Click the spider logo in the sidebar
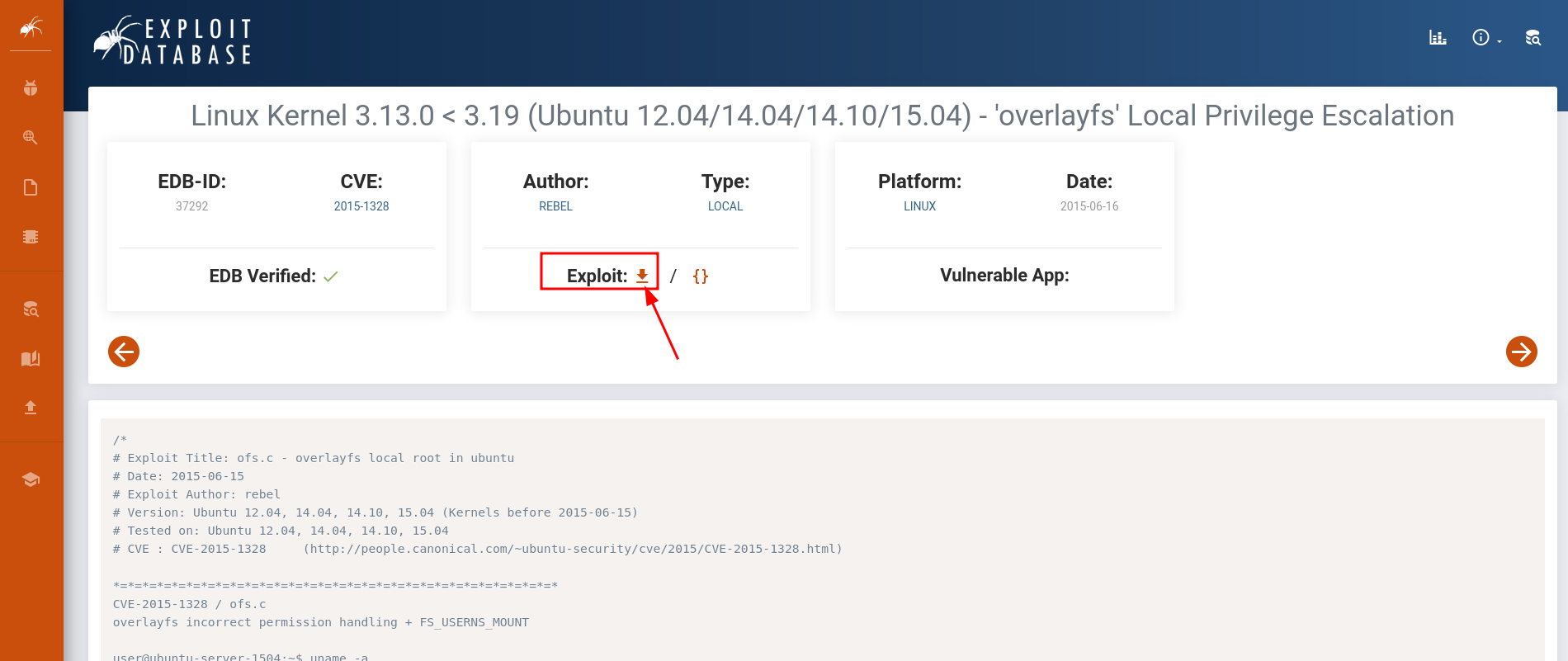1568x661 pixels. coord(31,27)
